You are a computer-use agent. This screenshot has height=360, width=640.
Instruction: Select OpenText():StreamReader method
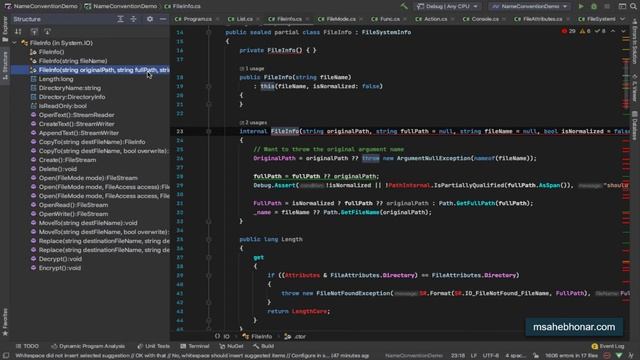[77, 115]
